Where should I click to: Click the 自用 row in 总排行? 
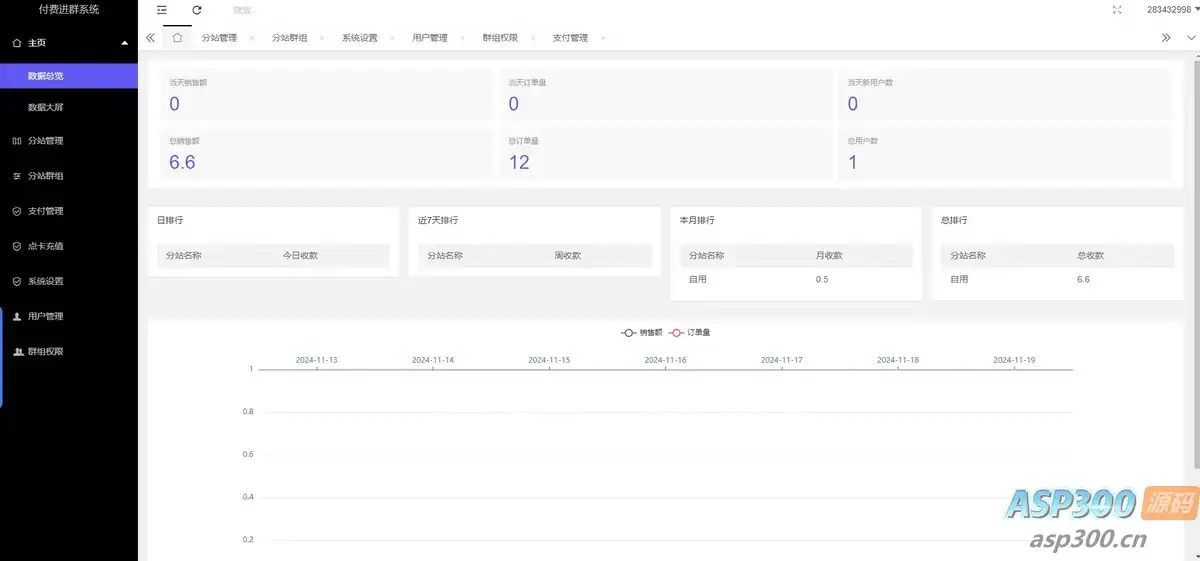point(1057,280)
